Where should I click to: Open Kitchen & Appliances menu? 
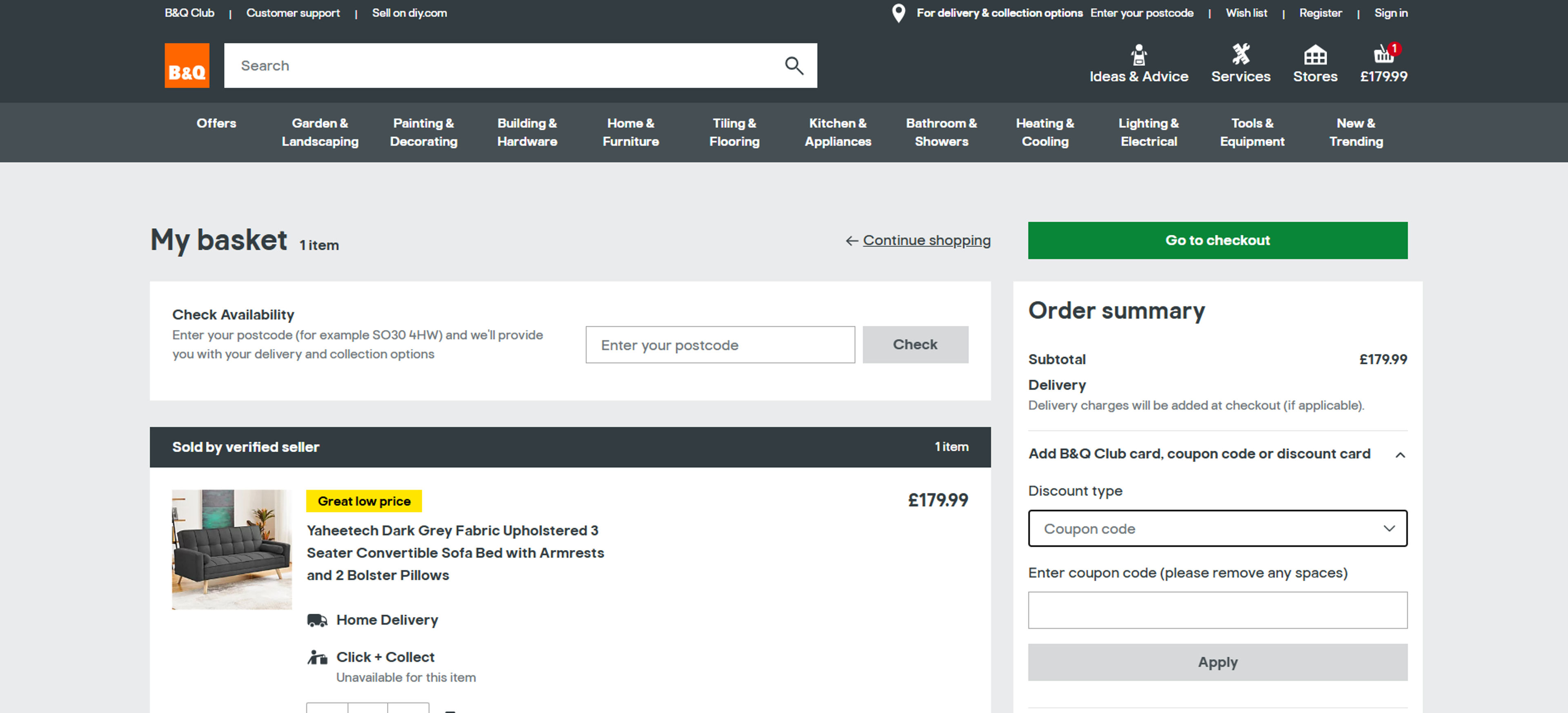tap(837, 132)
